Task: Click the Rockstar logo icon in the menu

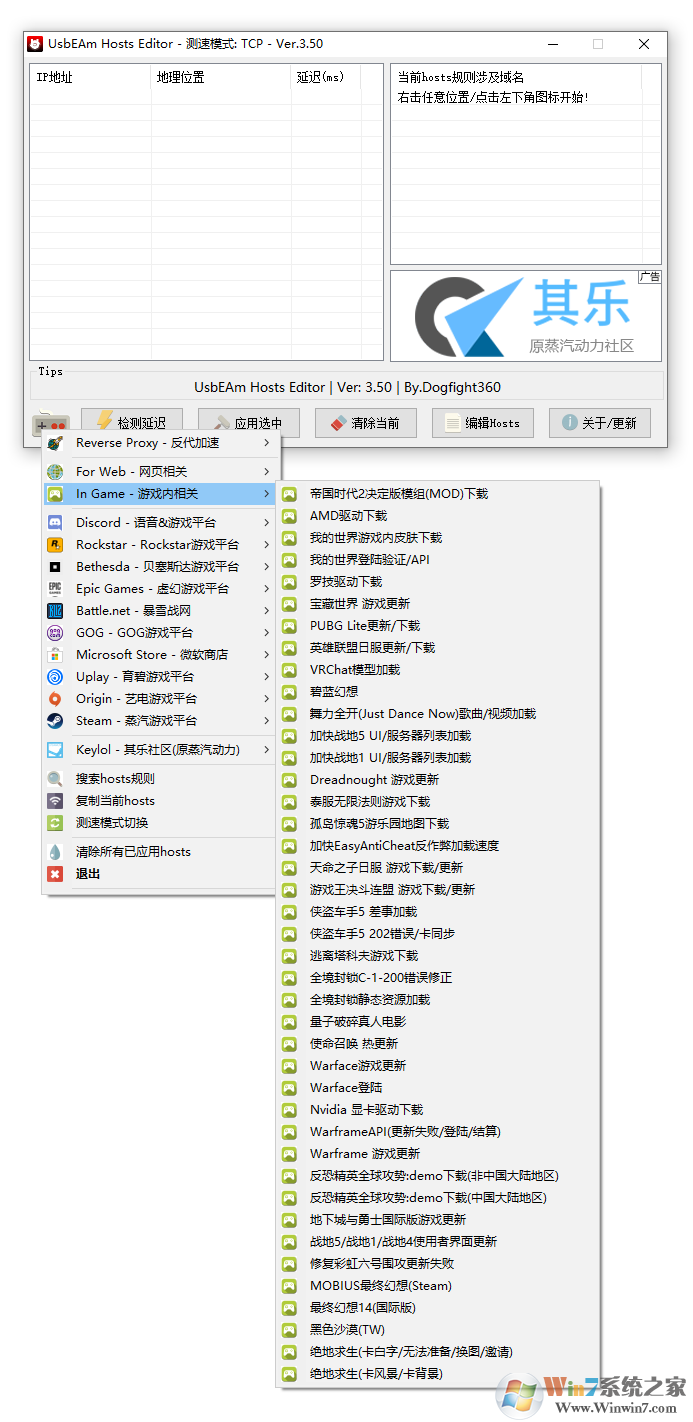Action: pos(55,544)
